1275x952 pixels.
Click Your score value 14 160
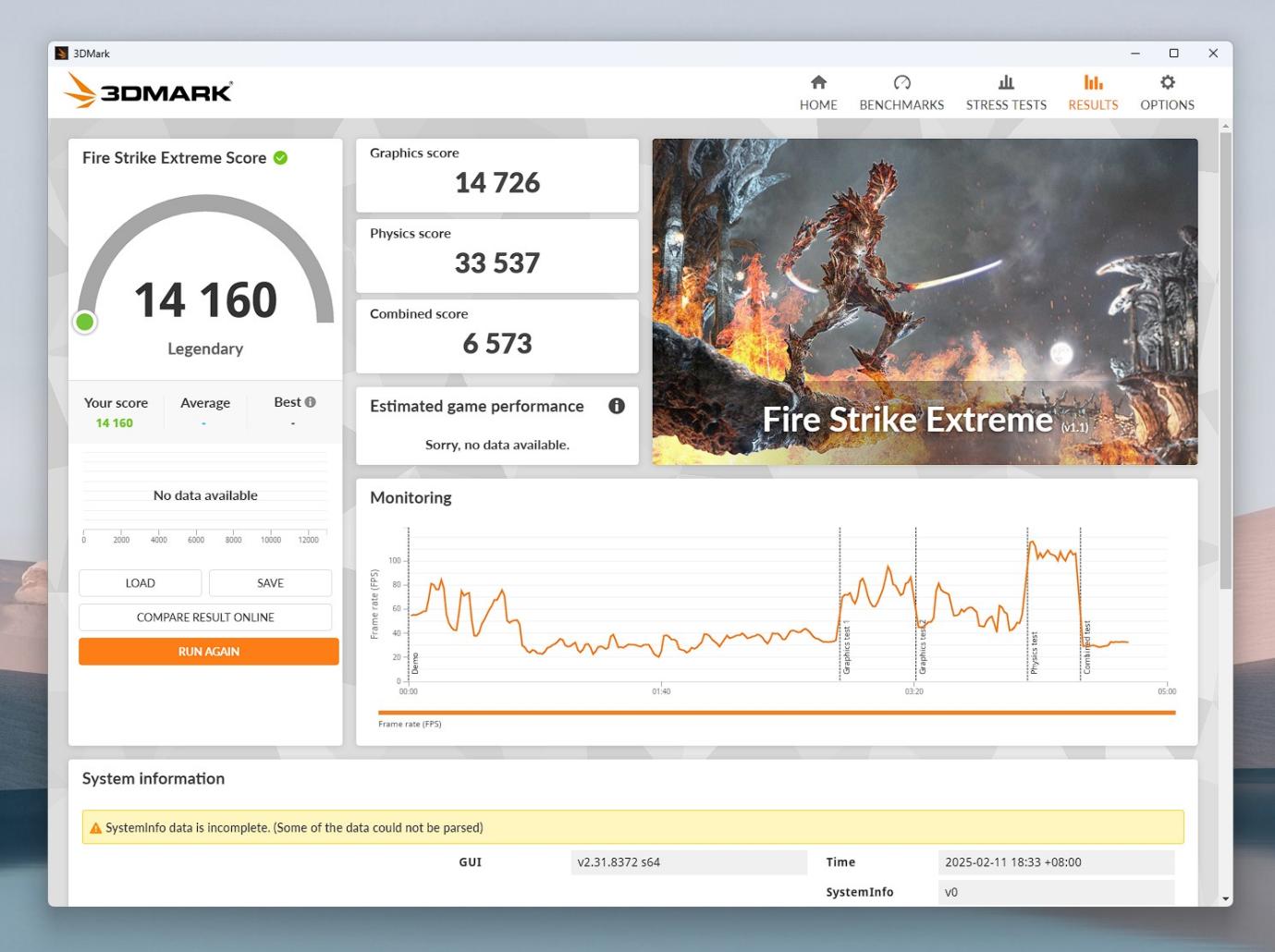[x=115, y=423]
